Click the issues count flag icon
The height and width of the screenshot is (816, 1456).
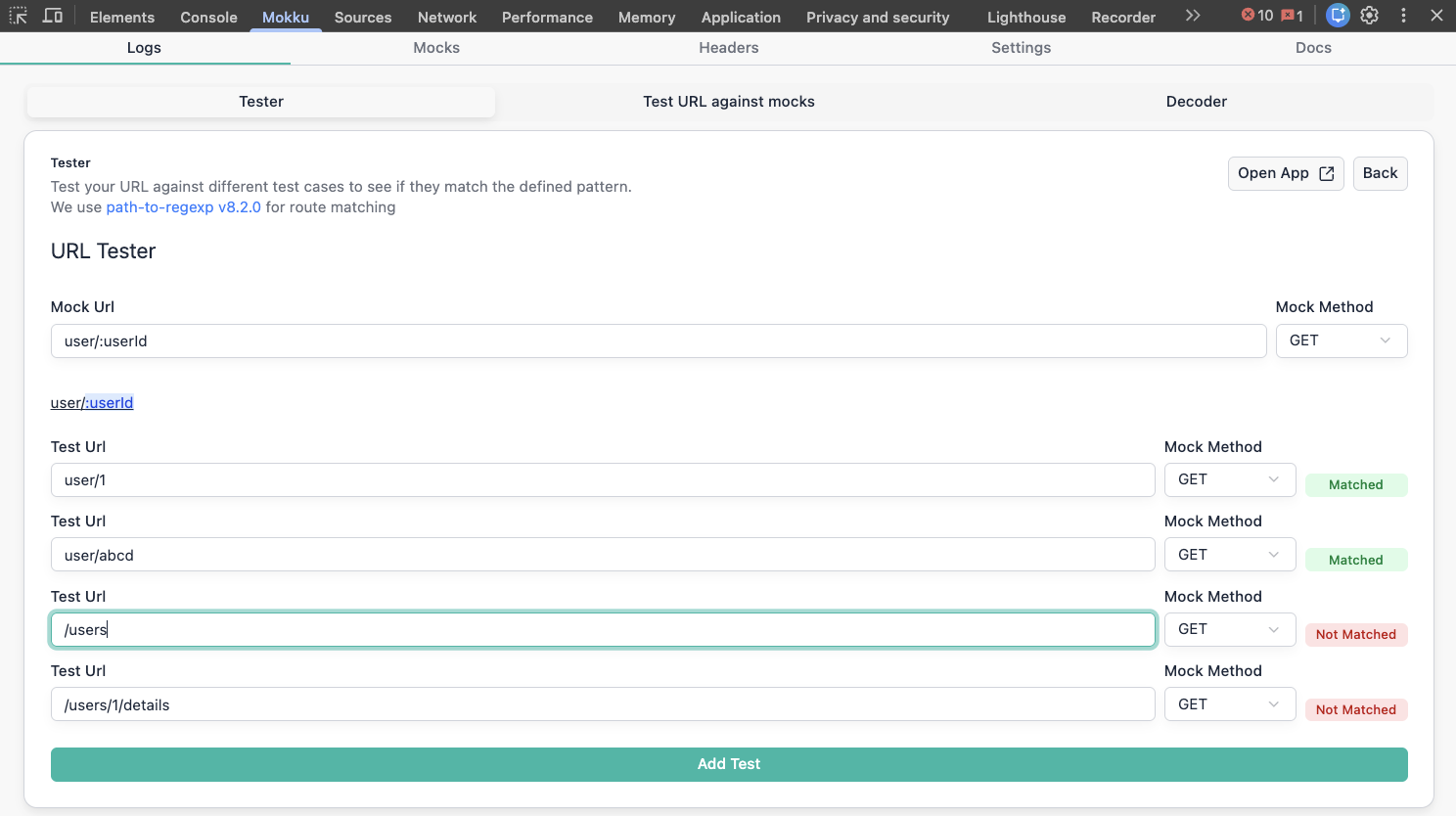pyautogui.click(x=1292, y=16)
